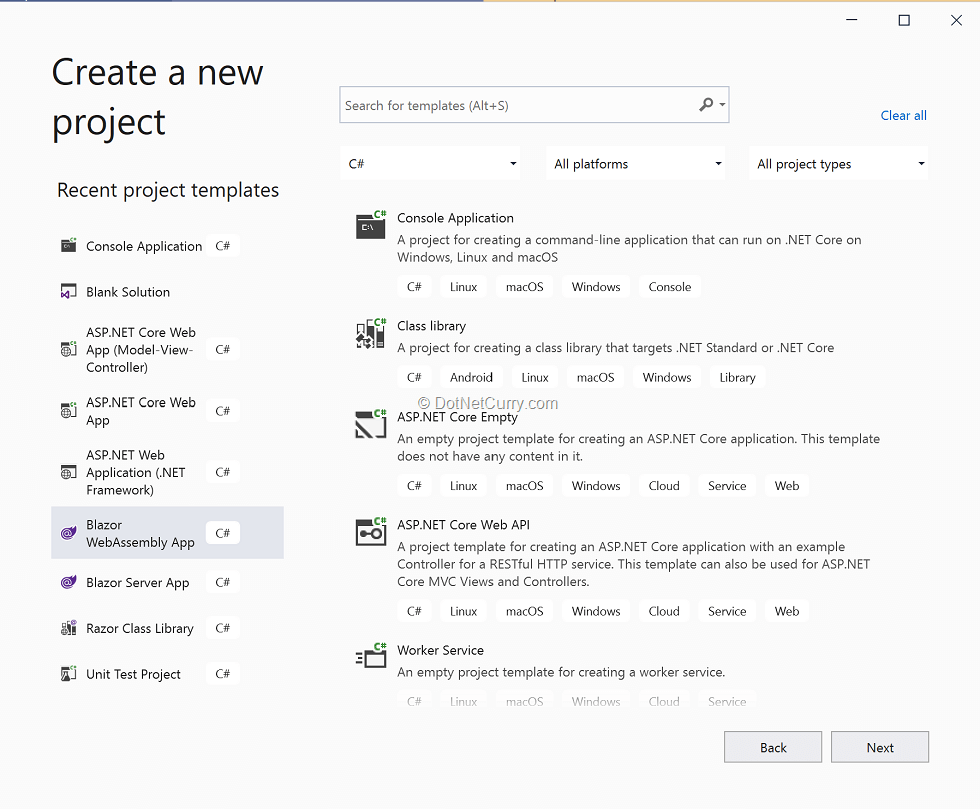Open the C# language filter dropdown
Screen dimensions: 980x809
click(430, 164)
